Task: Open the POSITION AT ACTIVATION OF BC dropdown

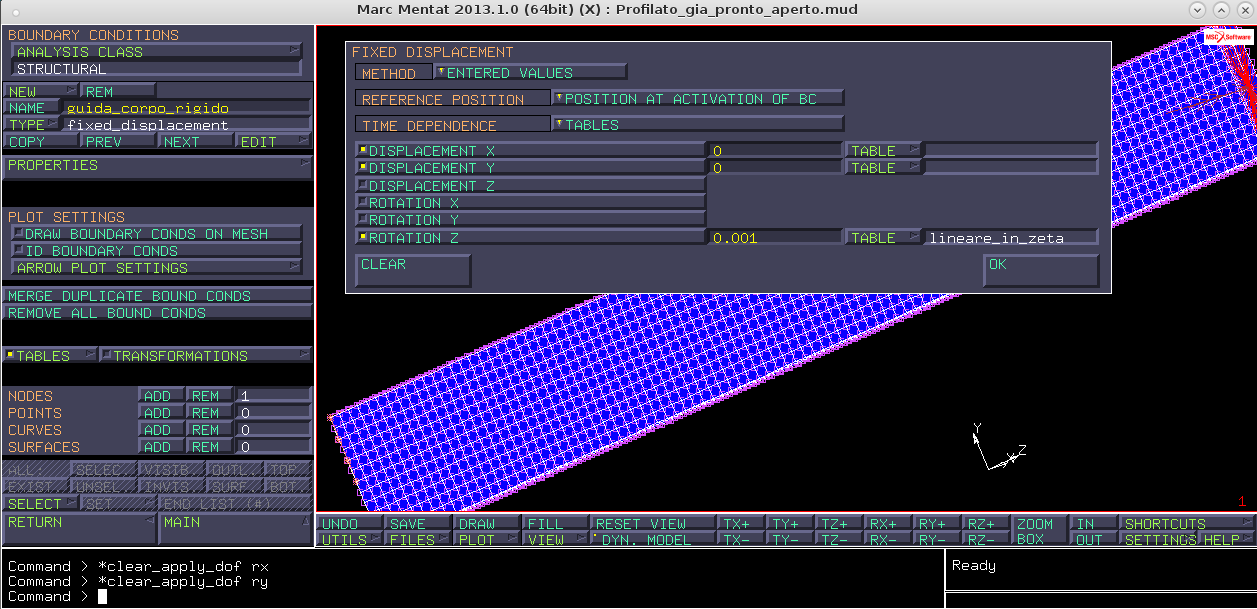Action: click(x=699, y=99)
